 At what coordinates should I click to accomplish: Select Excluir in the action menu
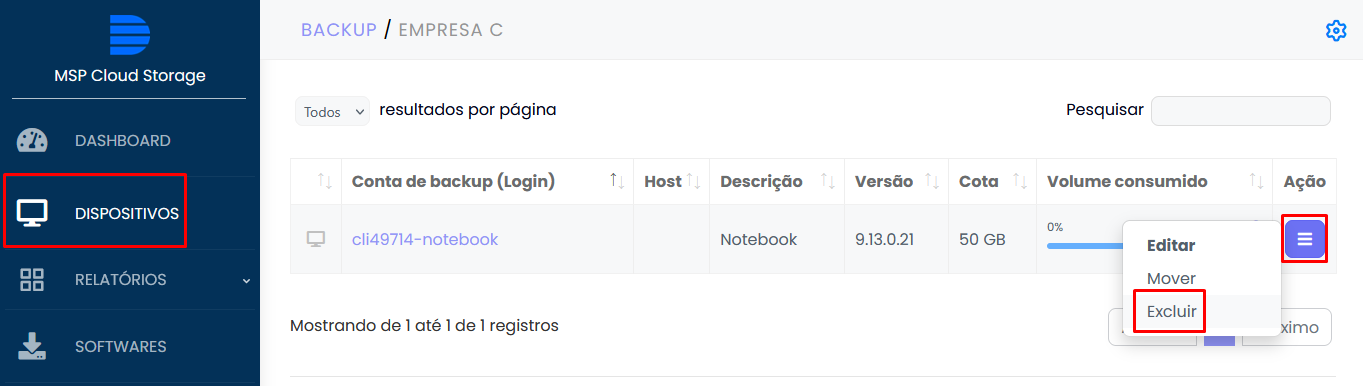click(x=1172, y=311)
